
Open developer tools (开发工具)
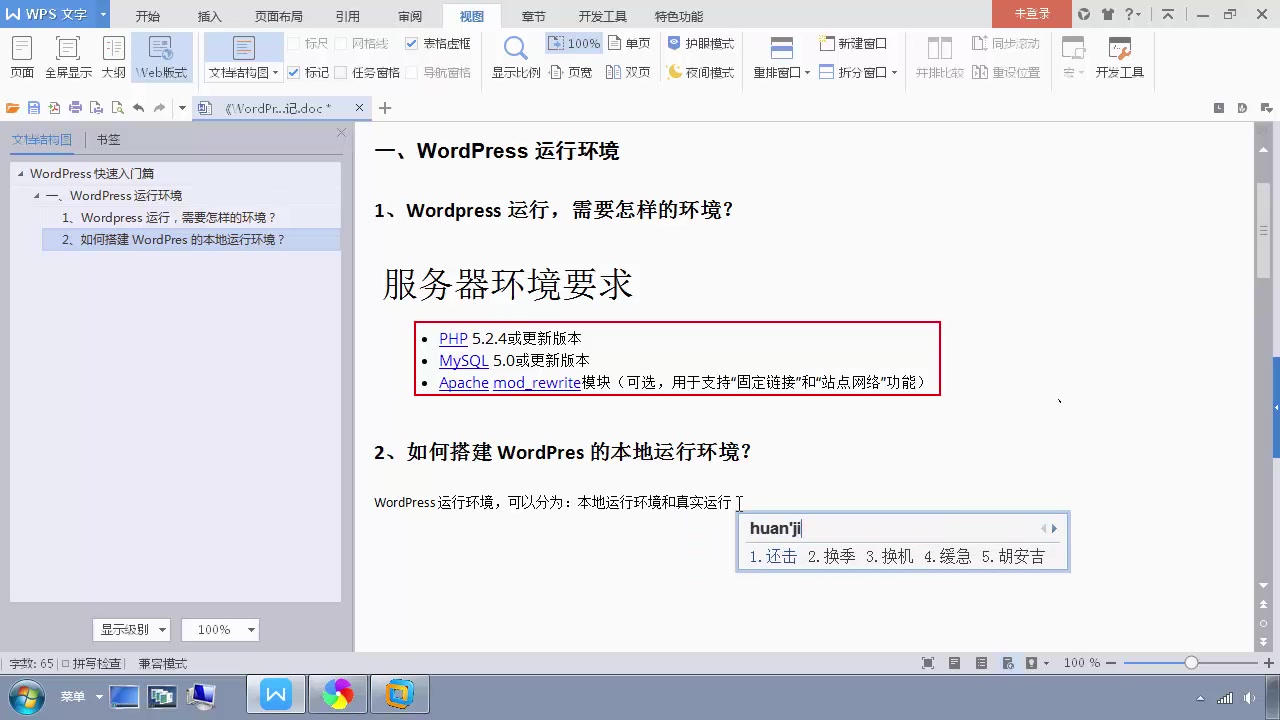pyautogui.click(x=1120, y=58)
